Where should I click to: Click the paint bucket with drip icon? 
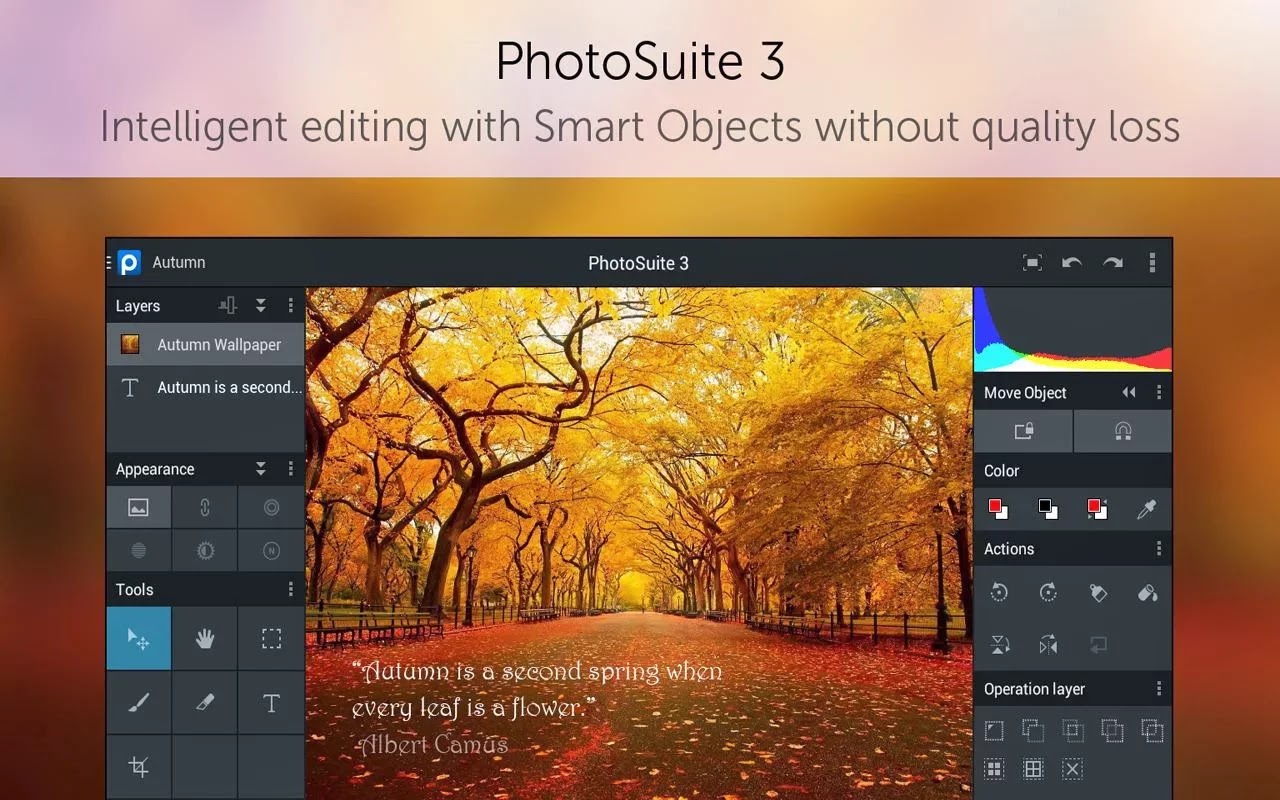[1148, 593]
